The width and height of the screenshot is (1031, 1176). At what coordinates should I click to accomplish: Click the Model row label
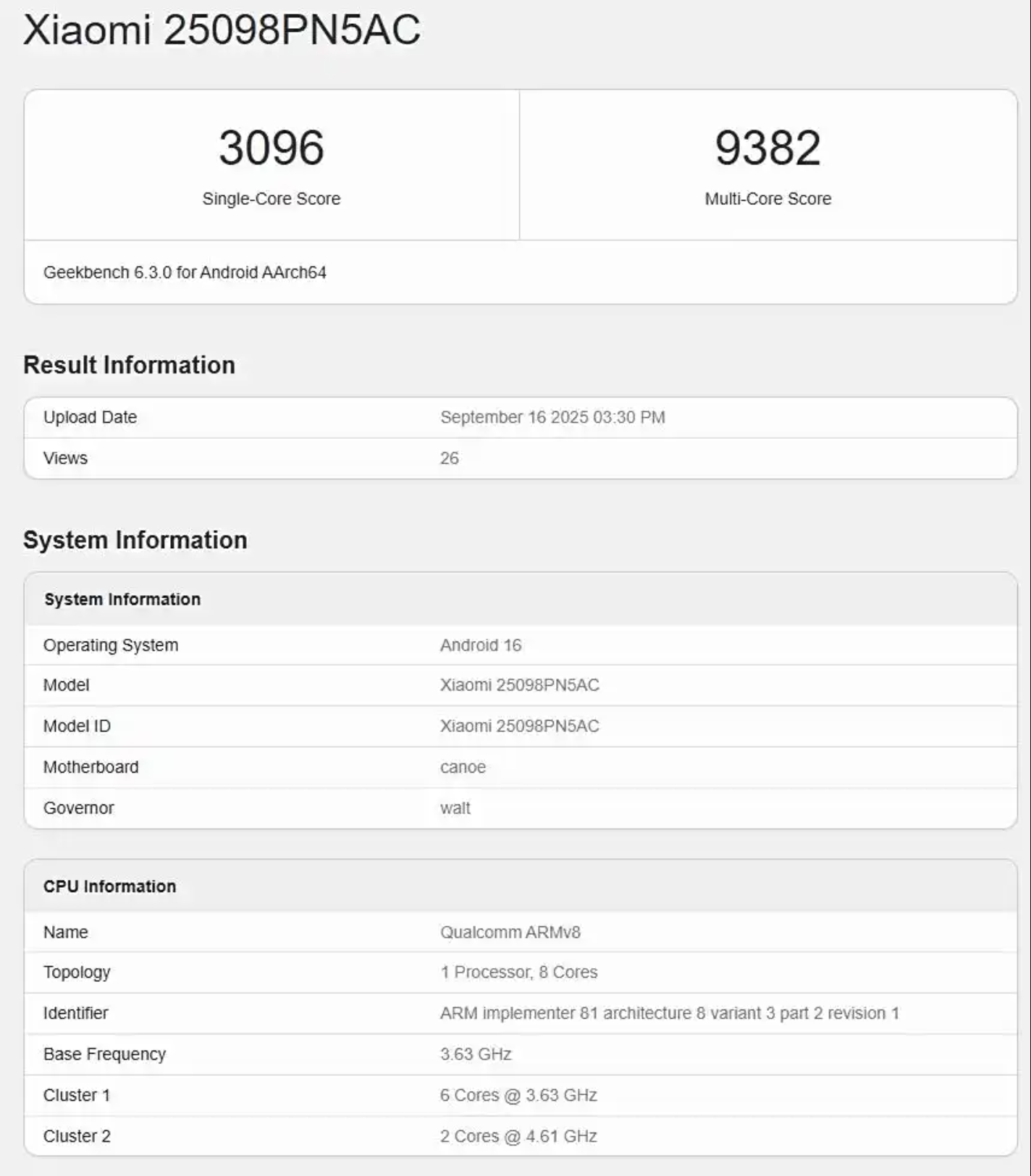(67, 685)
